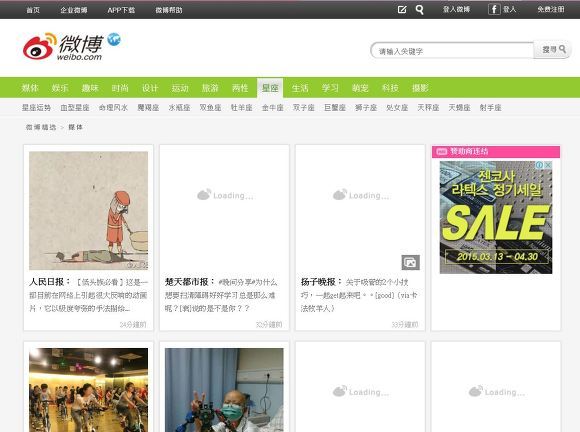Open 首页 in top bar
Screen dimensions: 580x432
[x=33, y=10]
